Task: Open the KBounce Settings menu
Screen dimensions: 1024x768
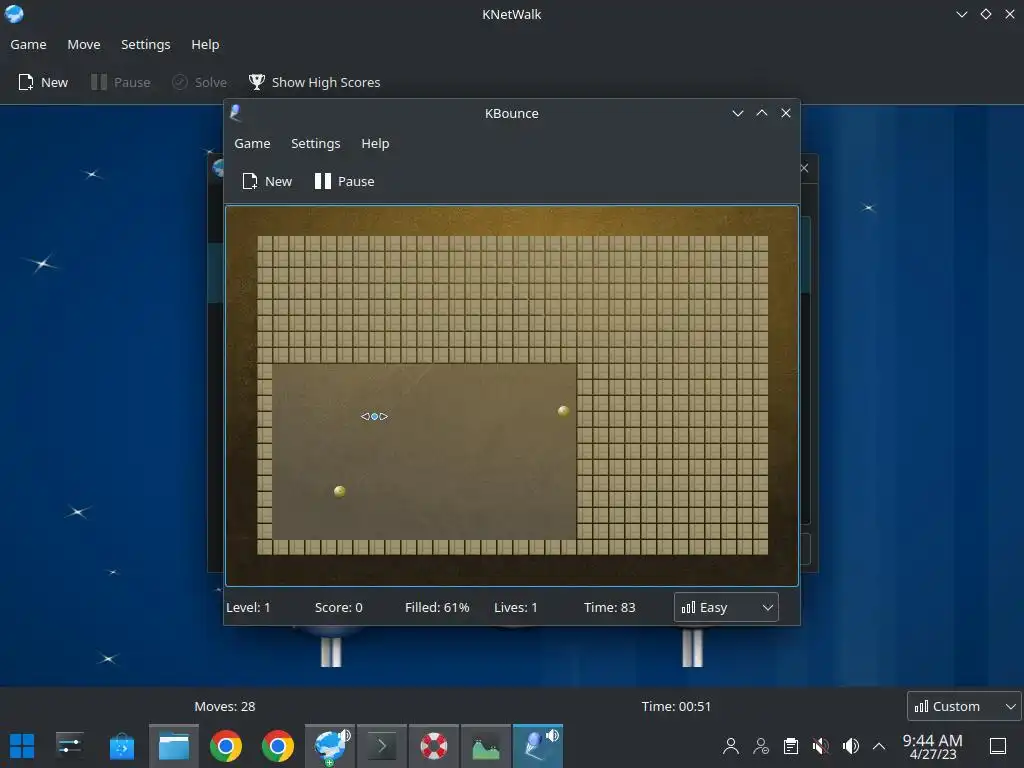Action: (315, 144)
